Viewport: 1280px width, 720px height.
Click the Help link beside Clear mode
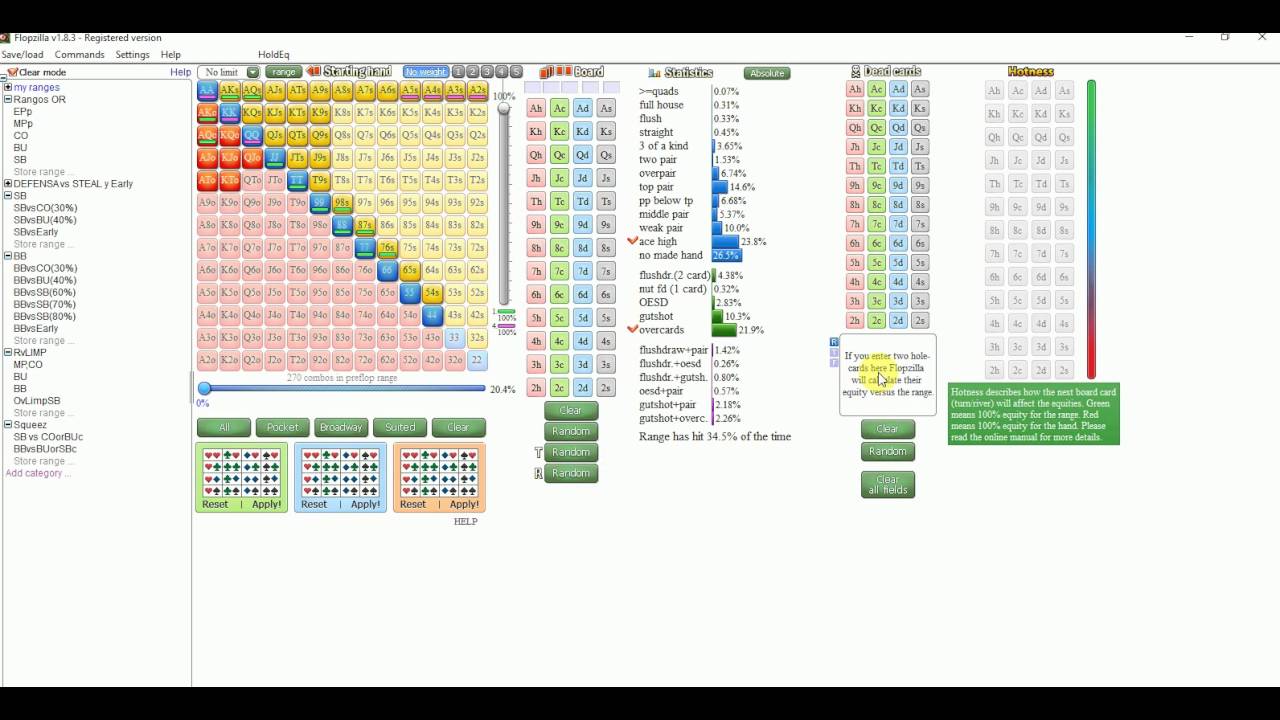(180, 72)
